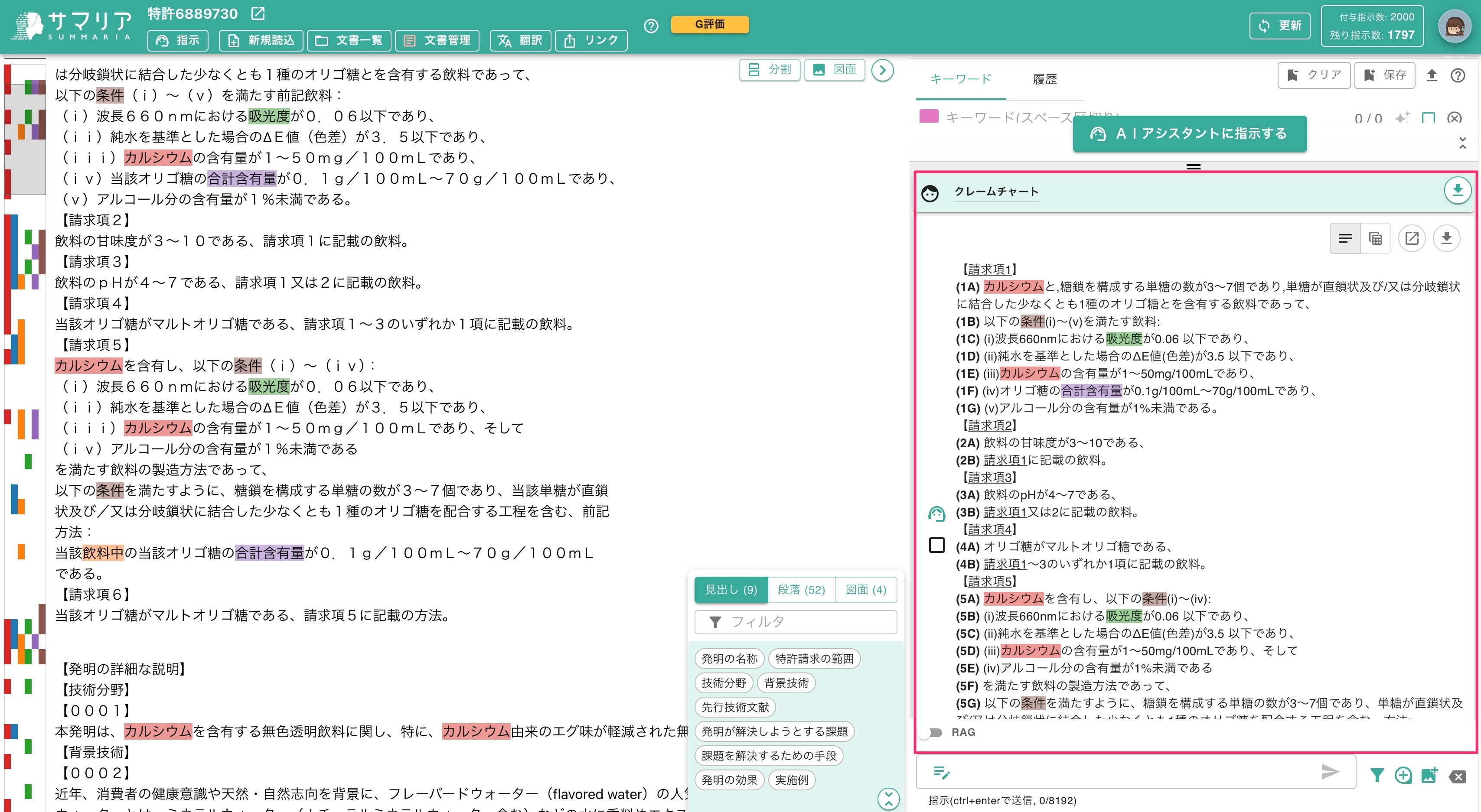1481x812 pixels.
Task: Switch to the 履歴 tab
Action: tap(1045, 79)
